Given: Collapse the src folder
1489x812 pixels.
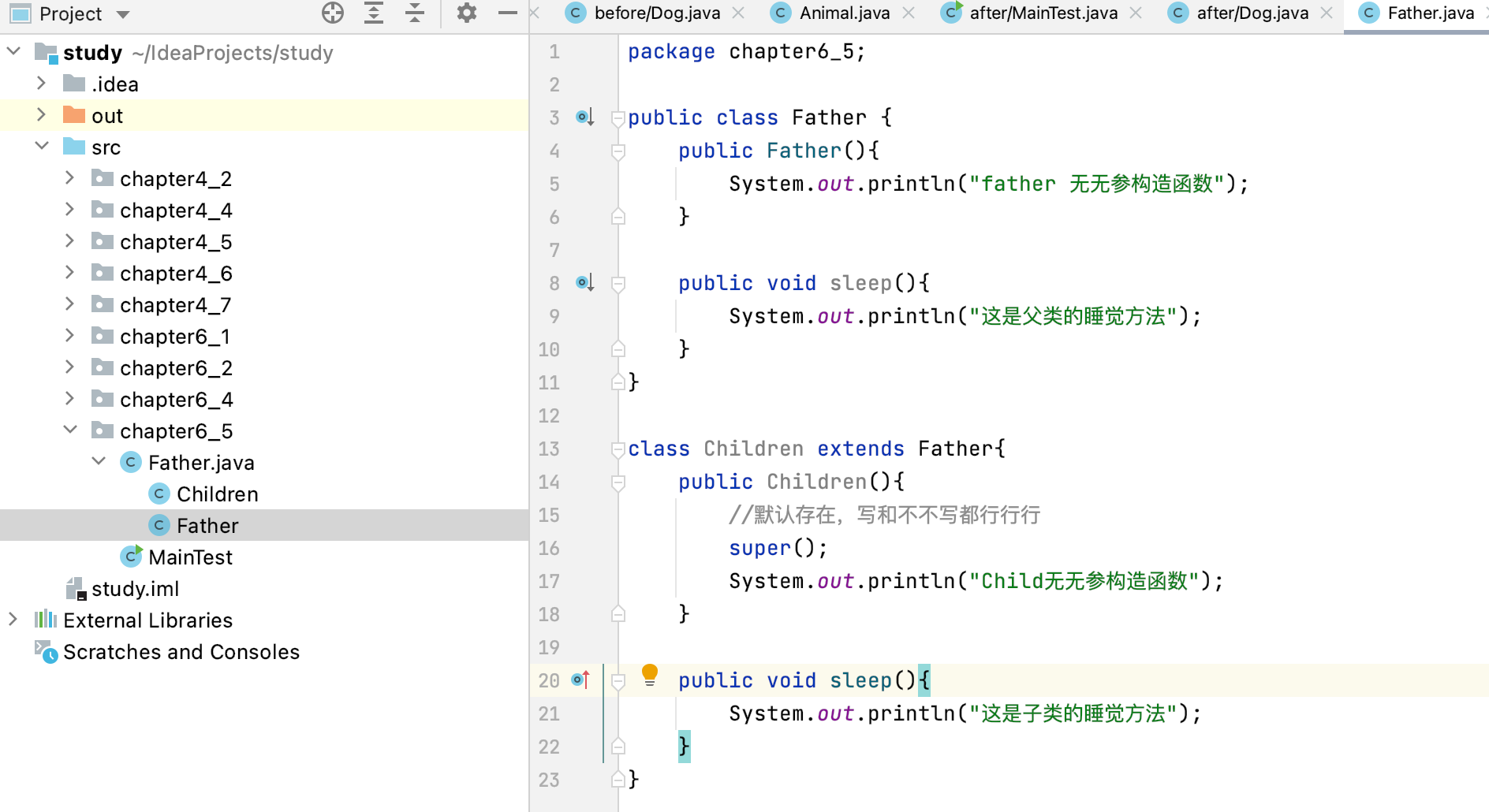Looking at the screenshot, I should coord(42,147).
